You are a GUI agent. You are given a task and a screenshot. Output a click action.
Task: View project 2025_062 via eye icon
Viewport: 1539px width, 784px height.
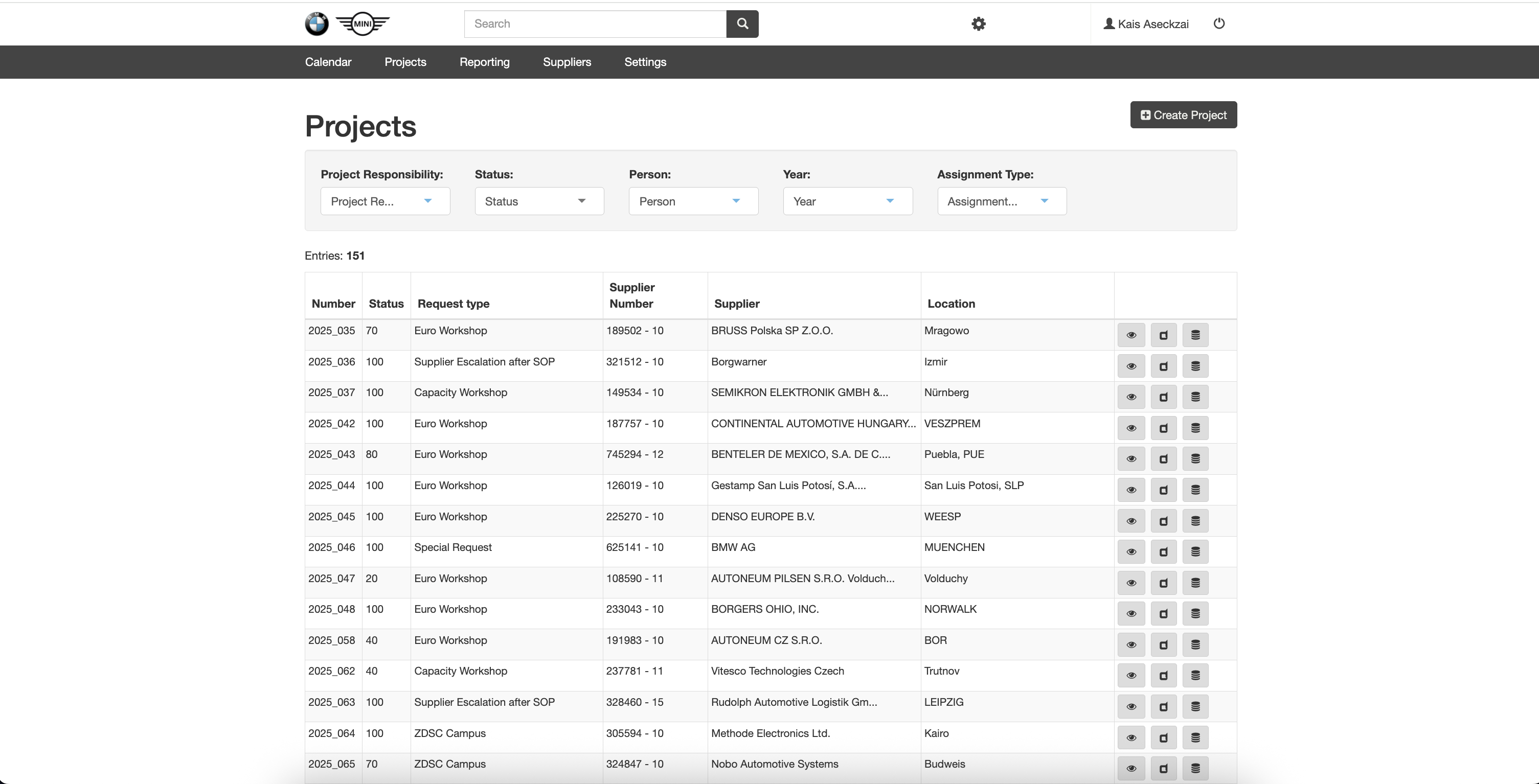[1131, 675]
